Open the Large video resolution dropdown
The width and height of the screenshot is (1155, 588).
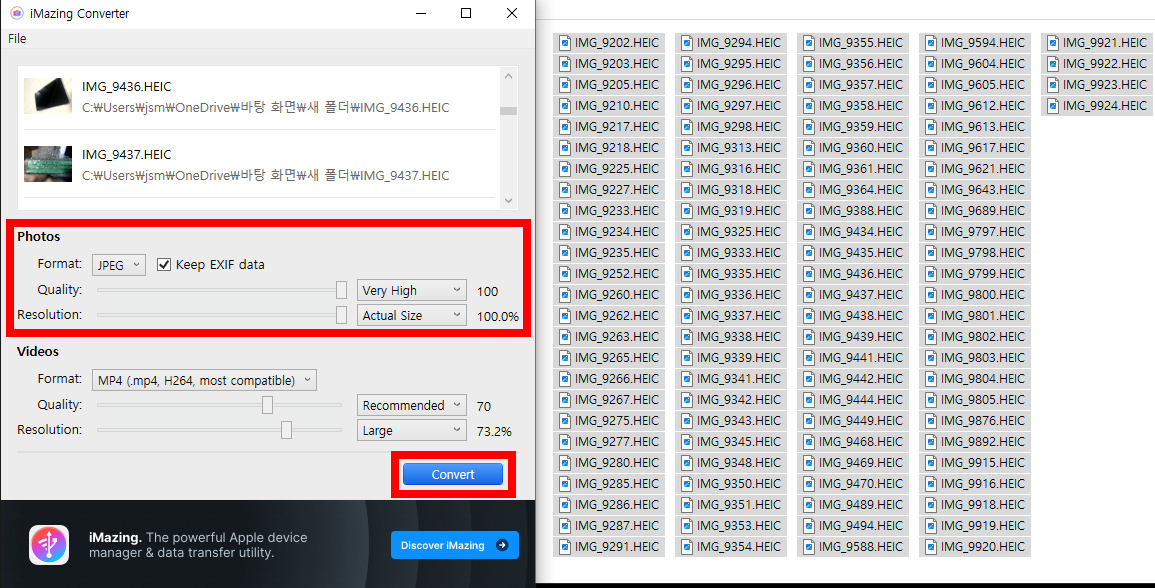411,430
